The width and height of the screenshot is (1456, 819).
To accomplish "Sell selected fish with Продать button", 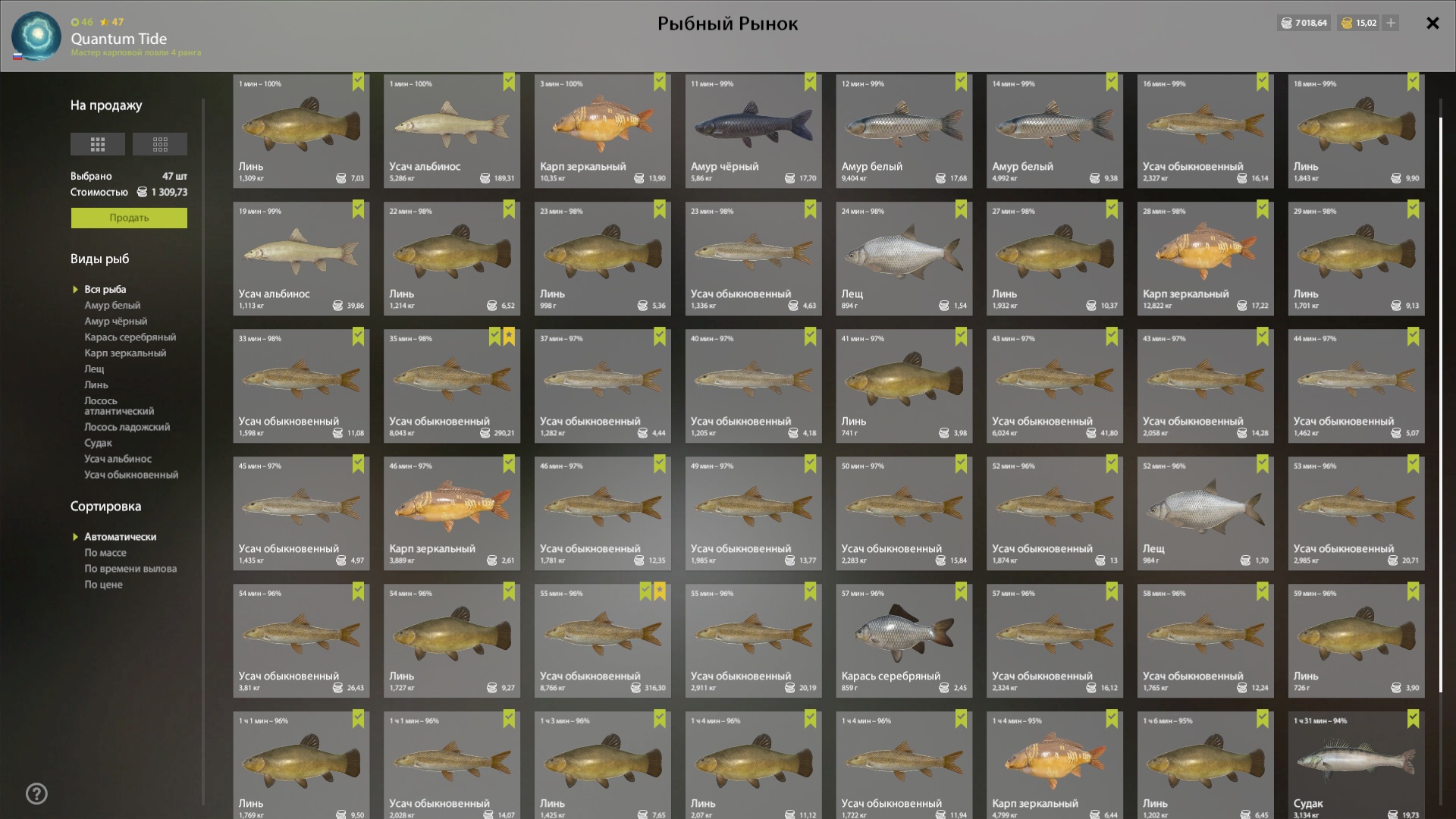I will point(129,218).
